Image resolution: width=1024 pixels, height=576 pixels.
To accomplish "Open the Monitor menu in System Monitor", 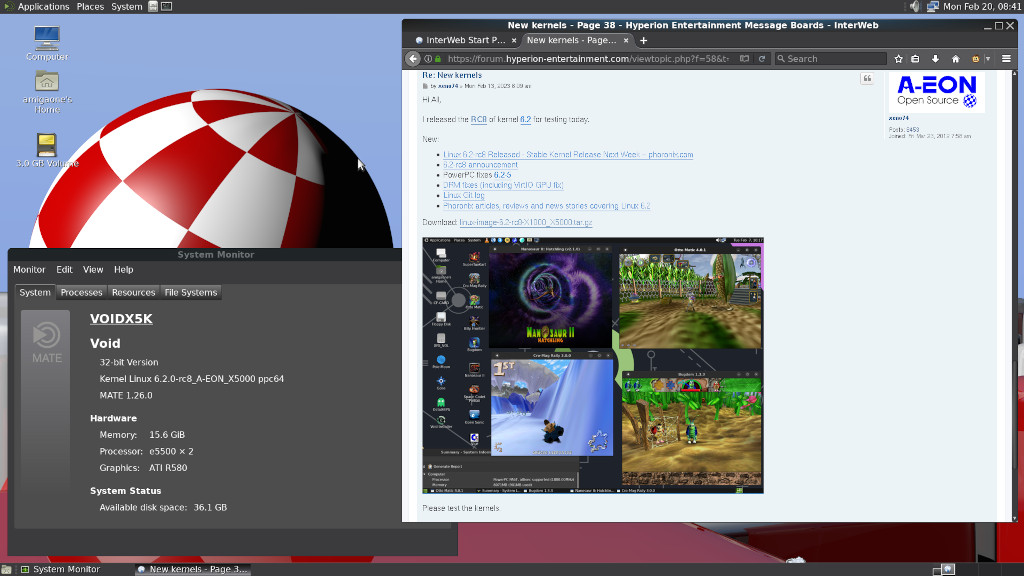I will [x=29, y=270].
